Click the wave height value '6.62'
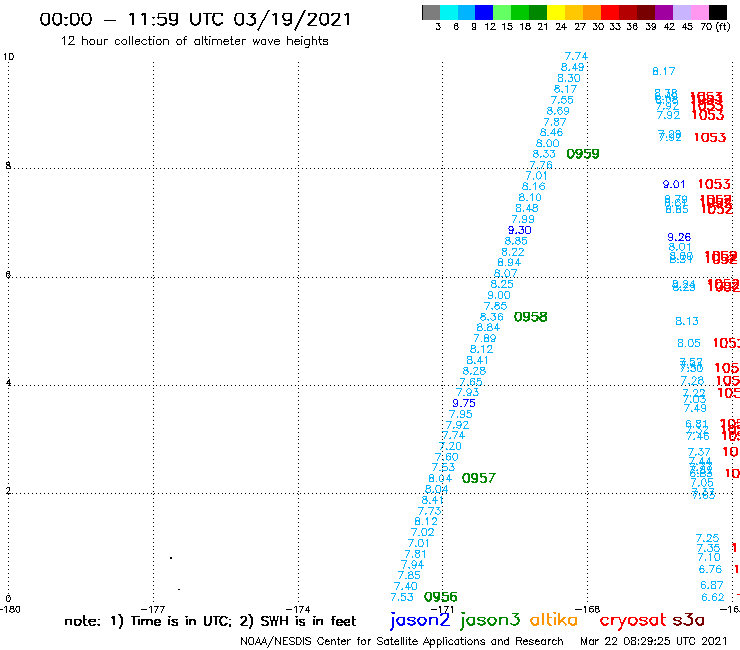The width and height of the screenshot is (740, 650). [713, 598]
